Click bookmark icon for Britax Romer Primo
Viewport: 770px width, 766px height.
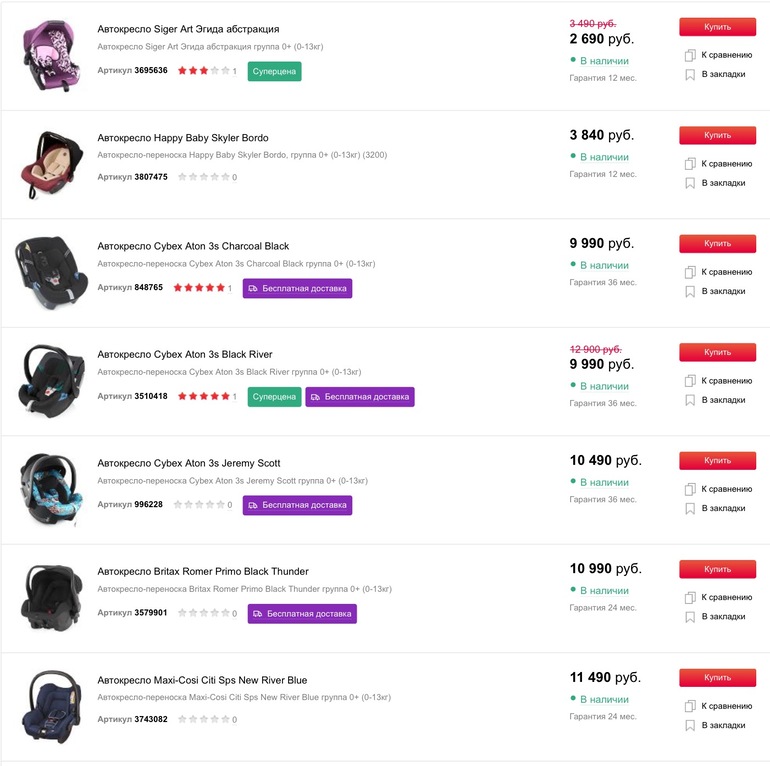690,617
